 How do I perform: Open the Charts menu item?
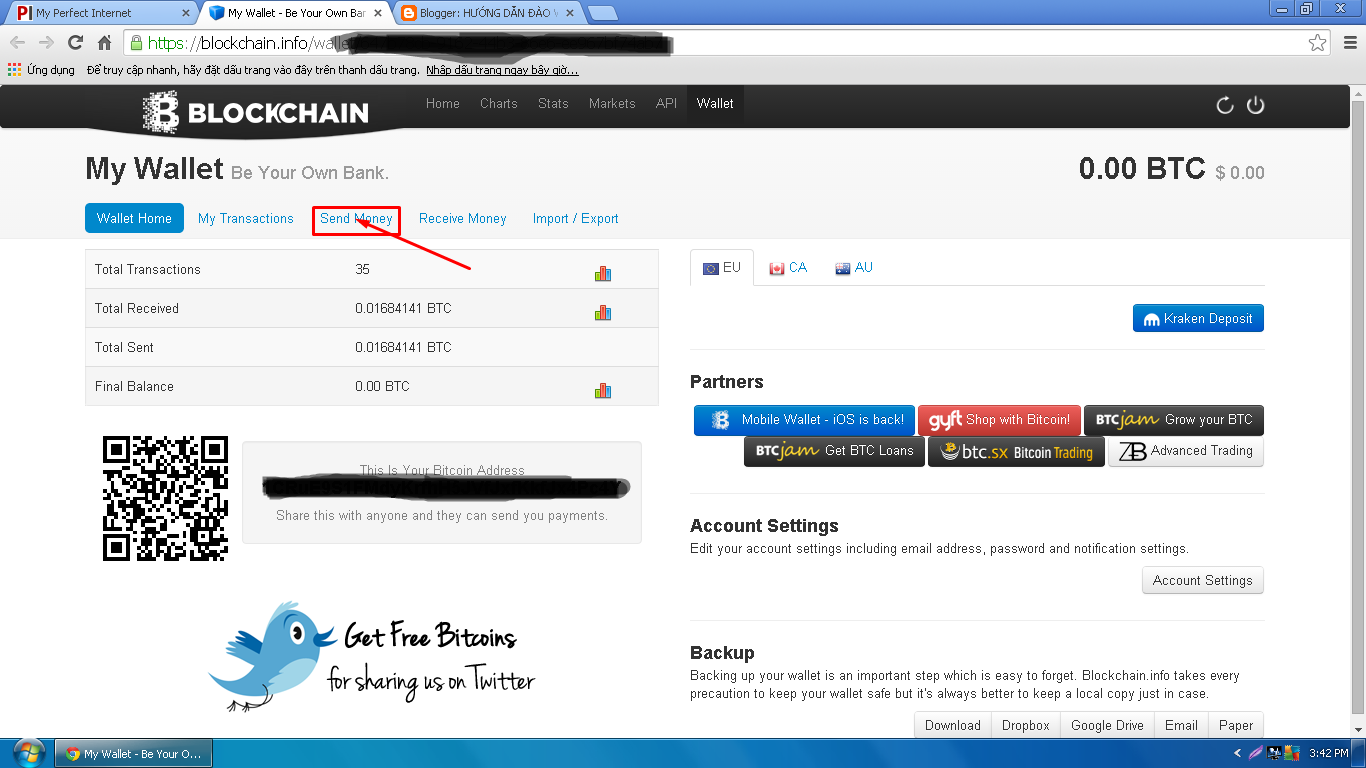coord(499,103)
